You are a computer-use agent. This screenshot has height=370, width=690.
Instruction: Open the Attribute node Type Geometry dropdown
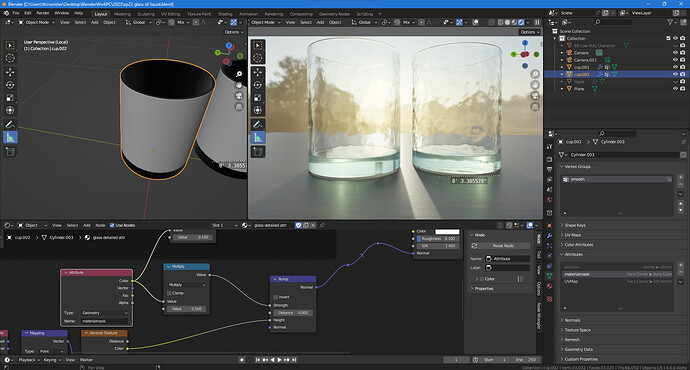(105, 313)
